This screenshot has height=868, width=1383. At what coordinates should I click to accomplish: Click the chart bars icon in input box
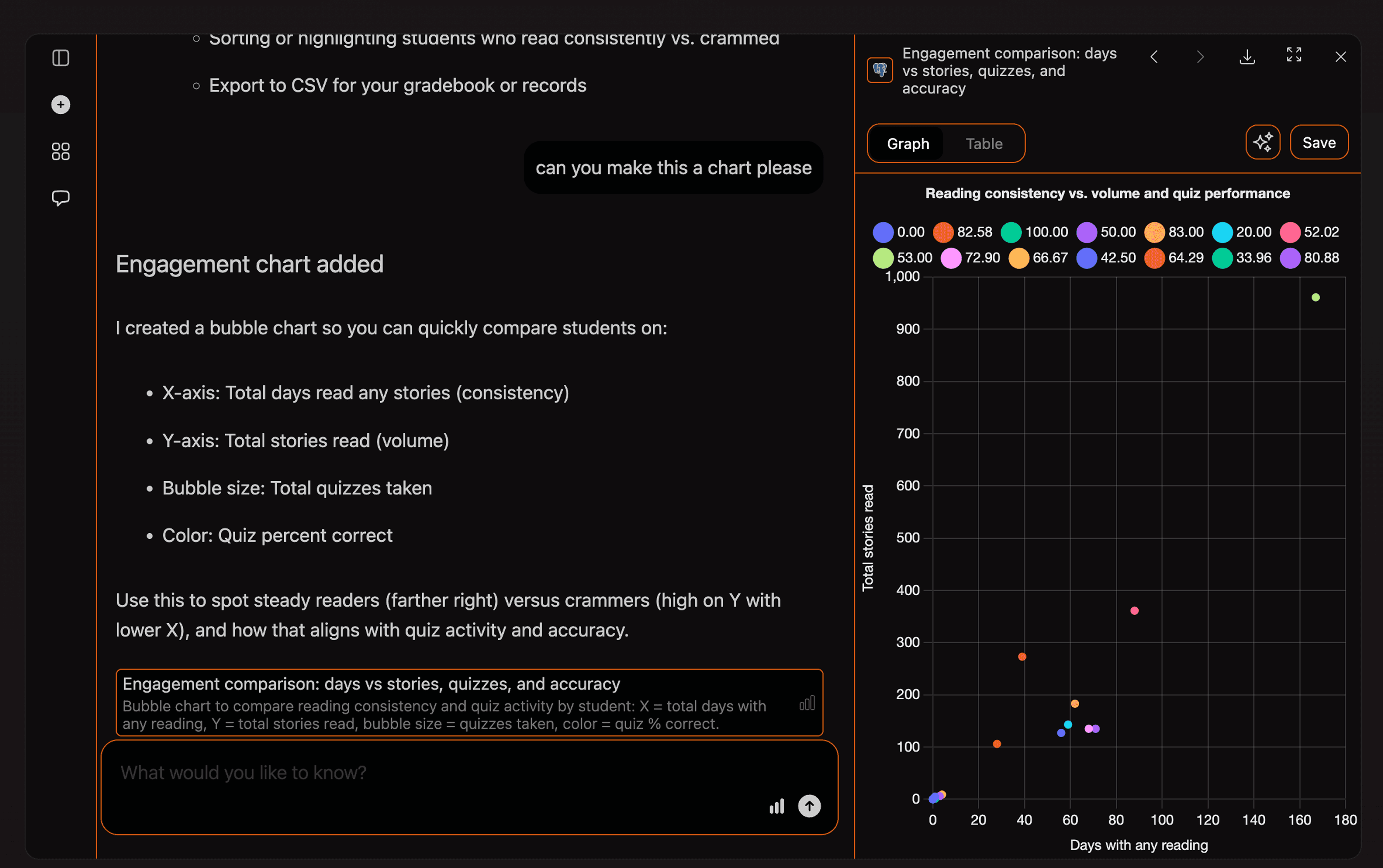coord(776,807)
